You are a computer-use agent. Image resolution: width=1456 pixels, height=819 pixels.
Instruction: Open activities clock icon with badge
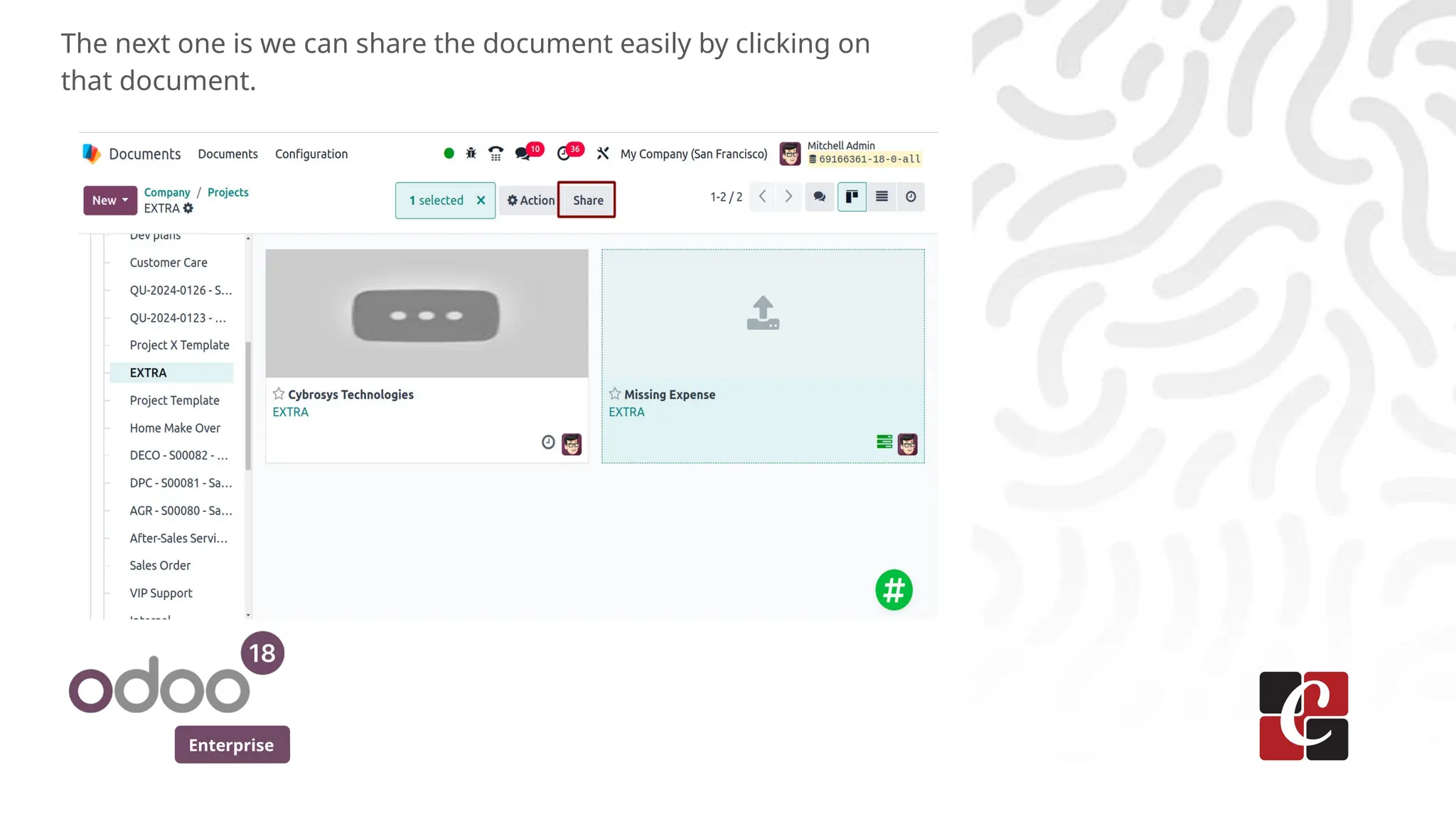[x=564, y=154]
